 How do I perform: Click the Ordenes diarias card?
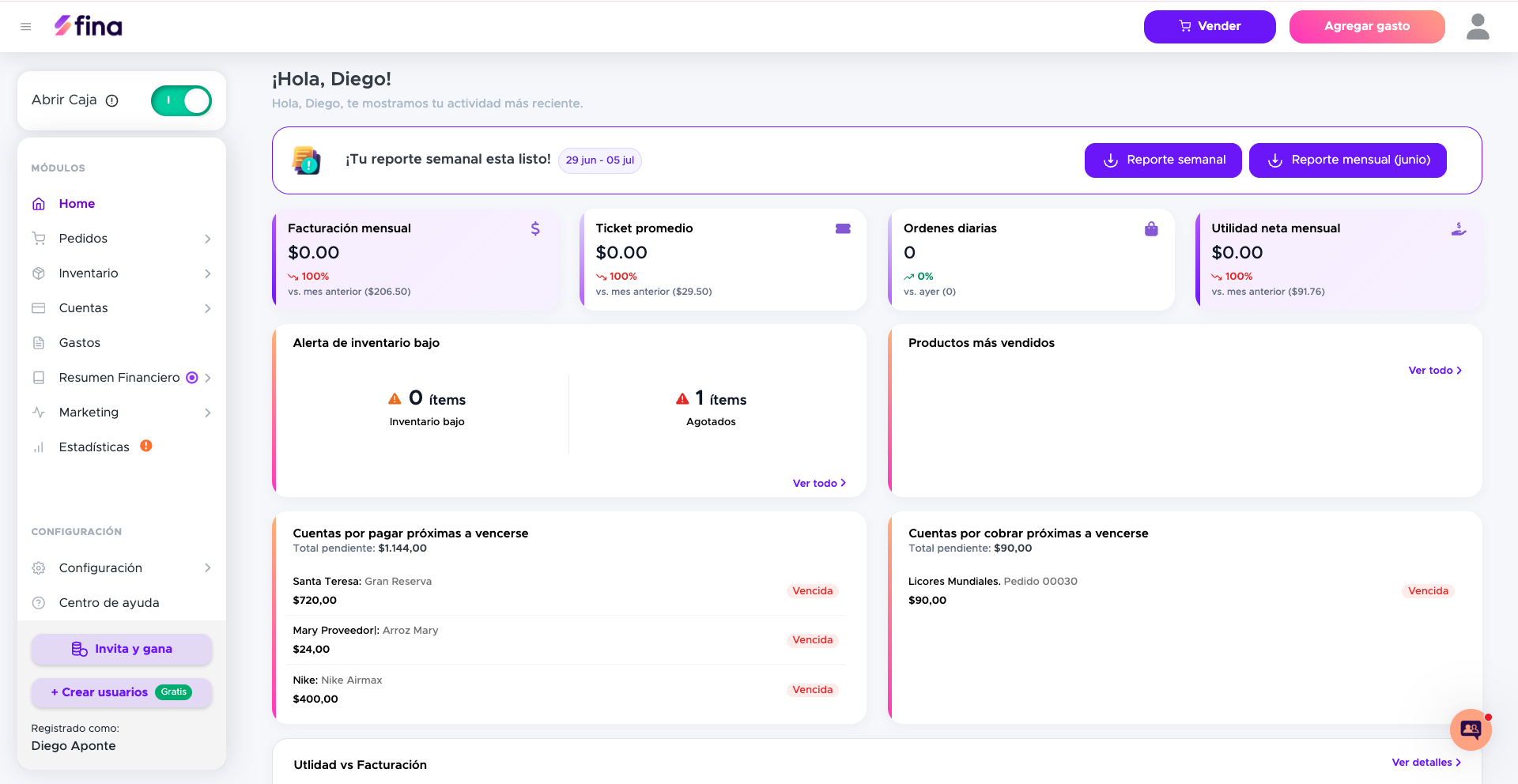(x=1031, y=260)
